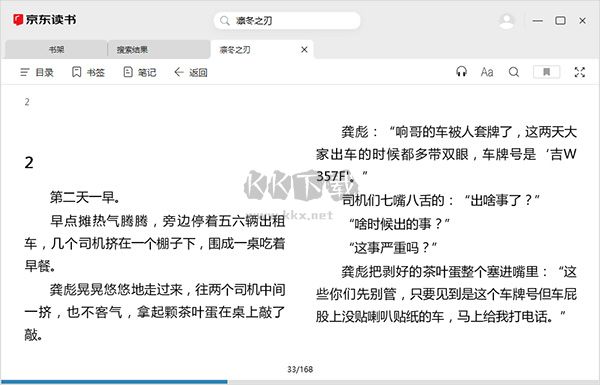Maximize the 京东读书 window
Image resolution: width=600 pixels, height=385 pixels.
point(560,21)
